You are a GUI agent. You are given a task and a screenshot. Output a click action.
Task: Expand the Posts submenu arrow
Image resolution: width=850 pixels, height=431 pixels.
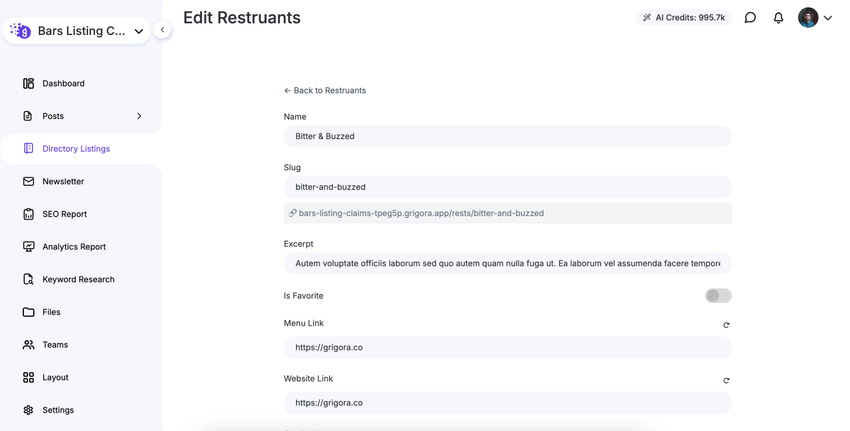pos(139,116)
